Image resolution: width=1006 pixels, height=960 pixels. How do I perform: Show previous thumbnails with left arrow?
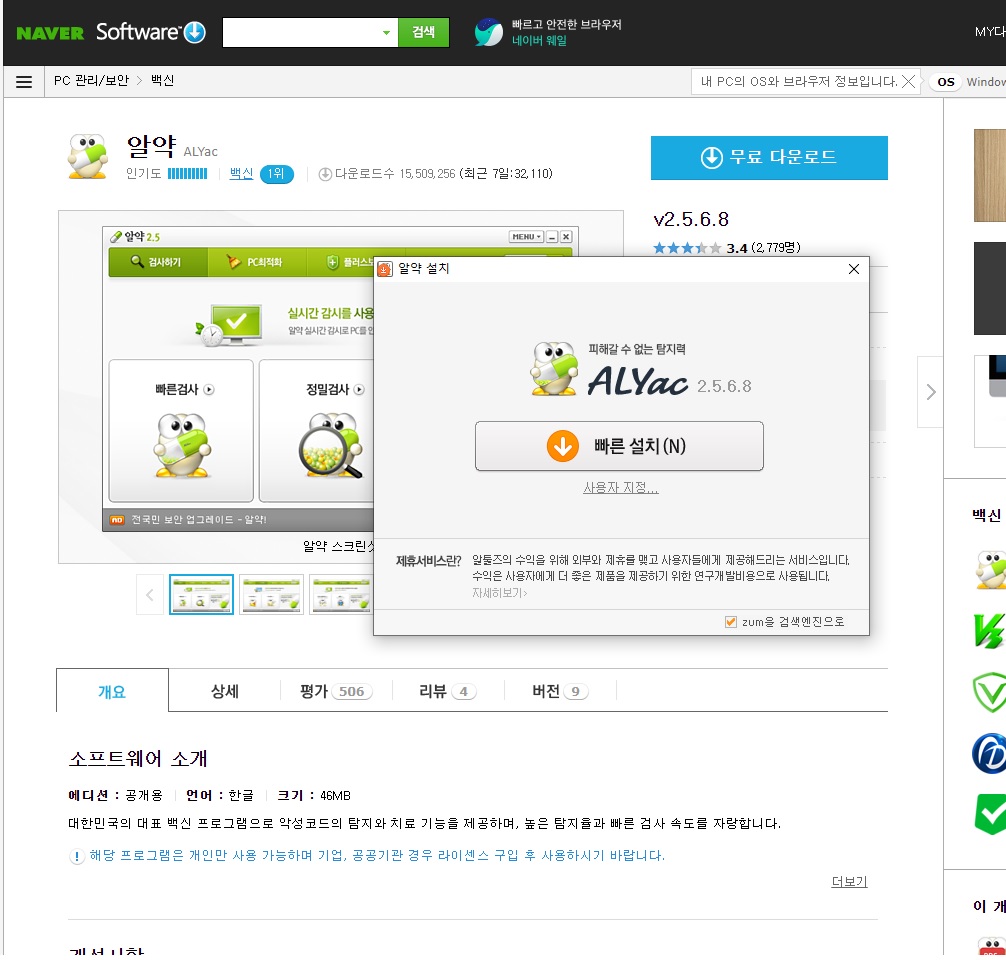coord(149,595)
